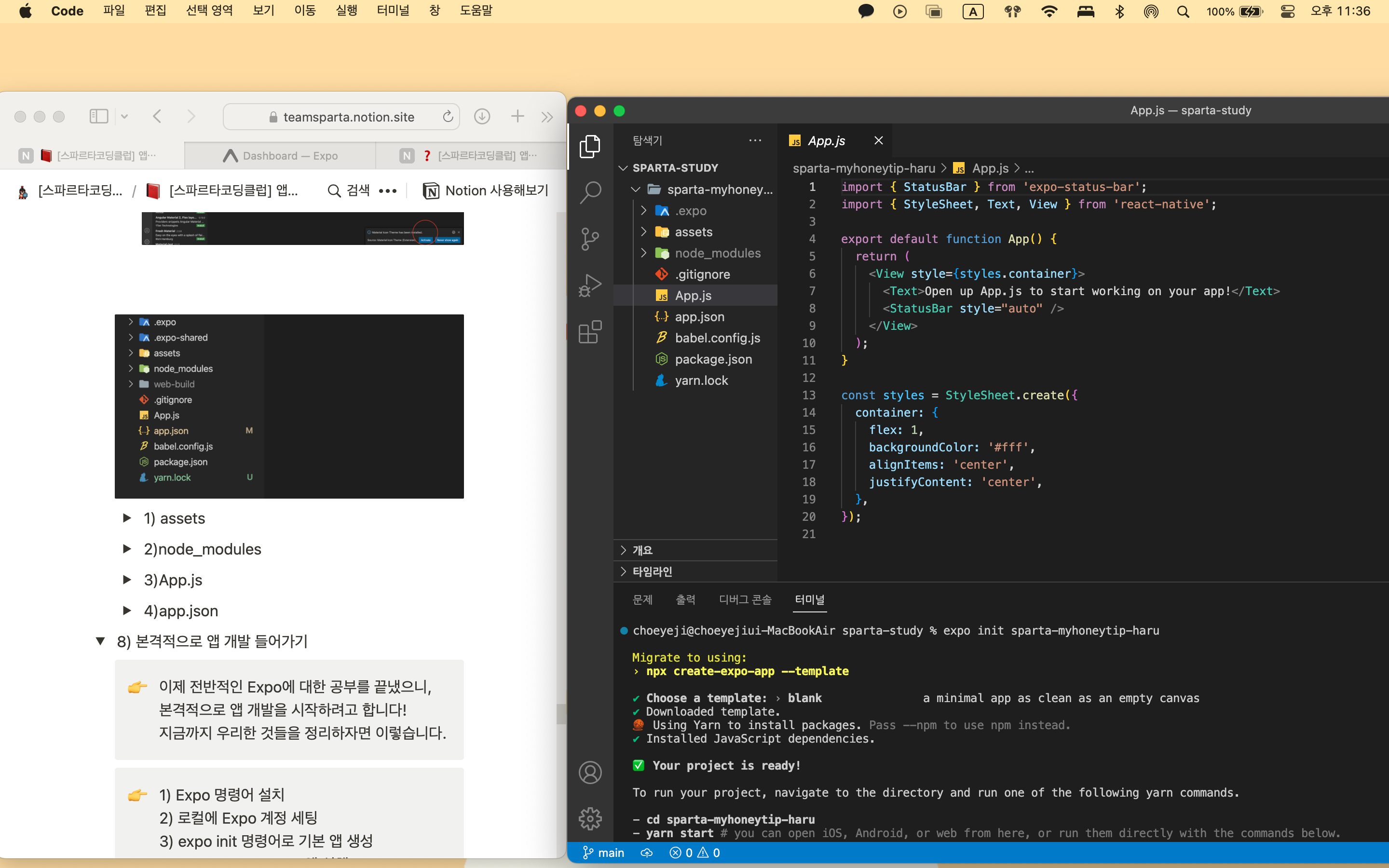
Task: Open app.json in the VS Code explorer
Action: (695, 317)
